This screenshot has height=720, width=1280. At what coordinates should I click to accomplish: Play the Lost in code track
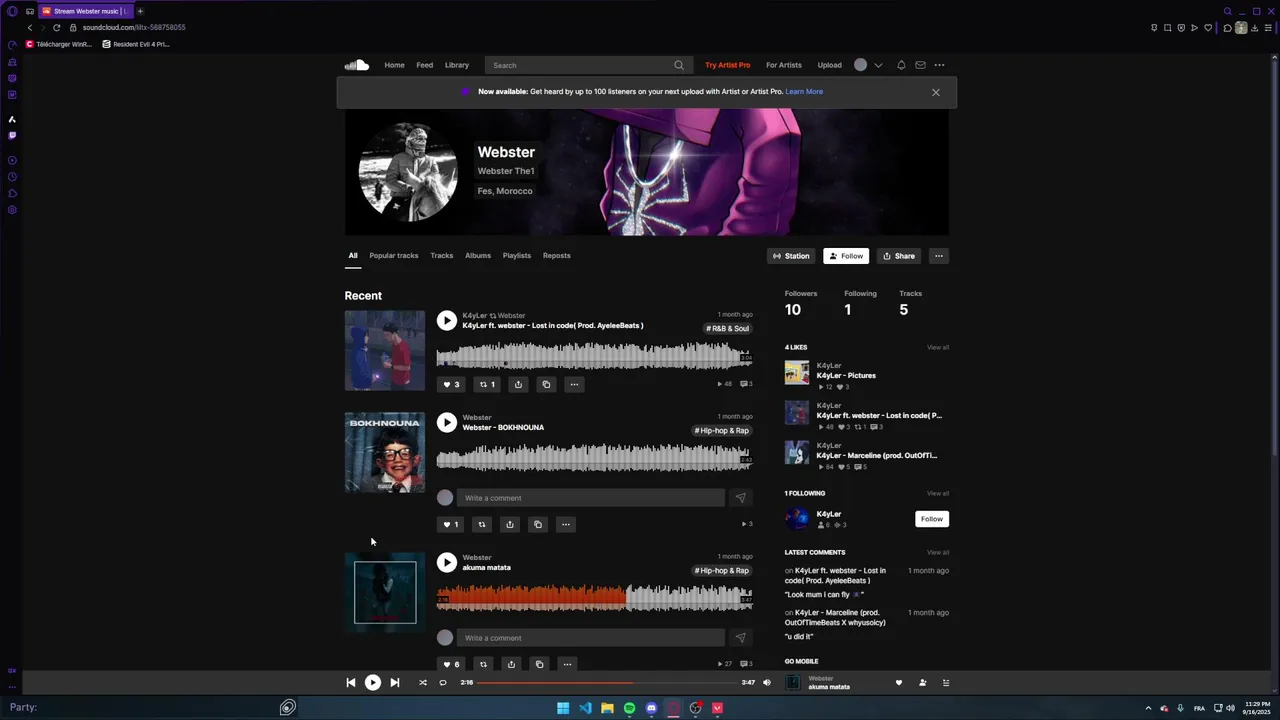pyautogui.click(x=447, y=321)
